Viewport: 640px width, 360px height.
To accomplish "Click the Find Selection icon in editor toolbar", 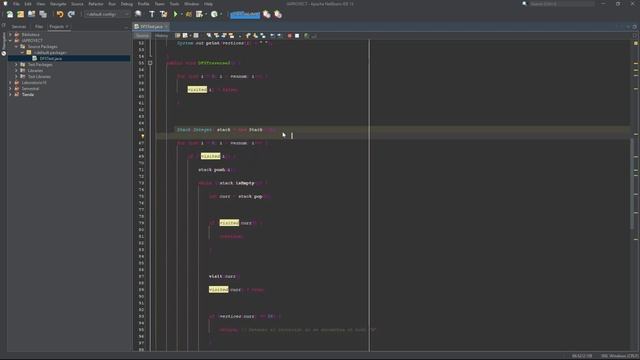I will click(x=209, y=36).
